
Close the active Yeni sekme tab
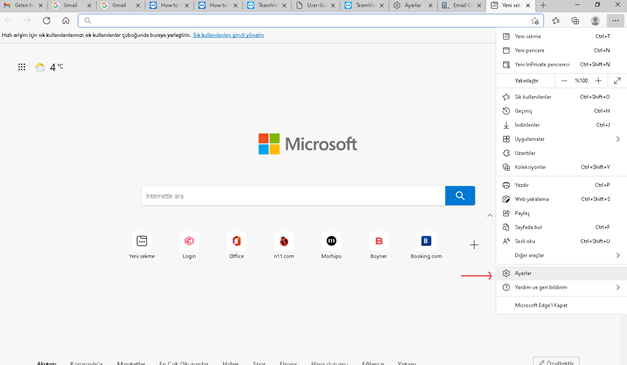528,6
